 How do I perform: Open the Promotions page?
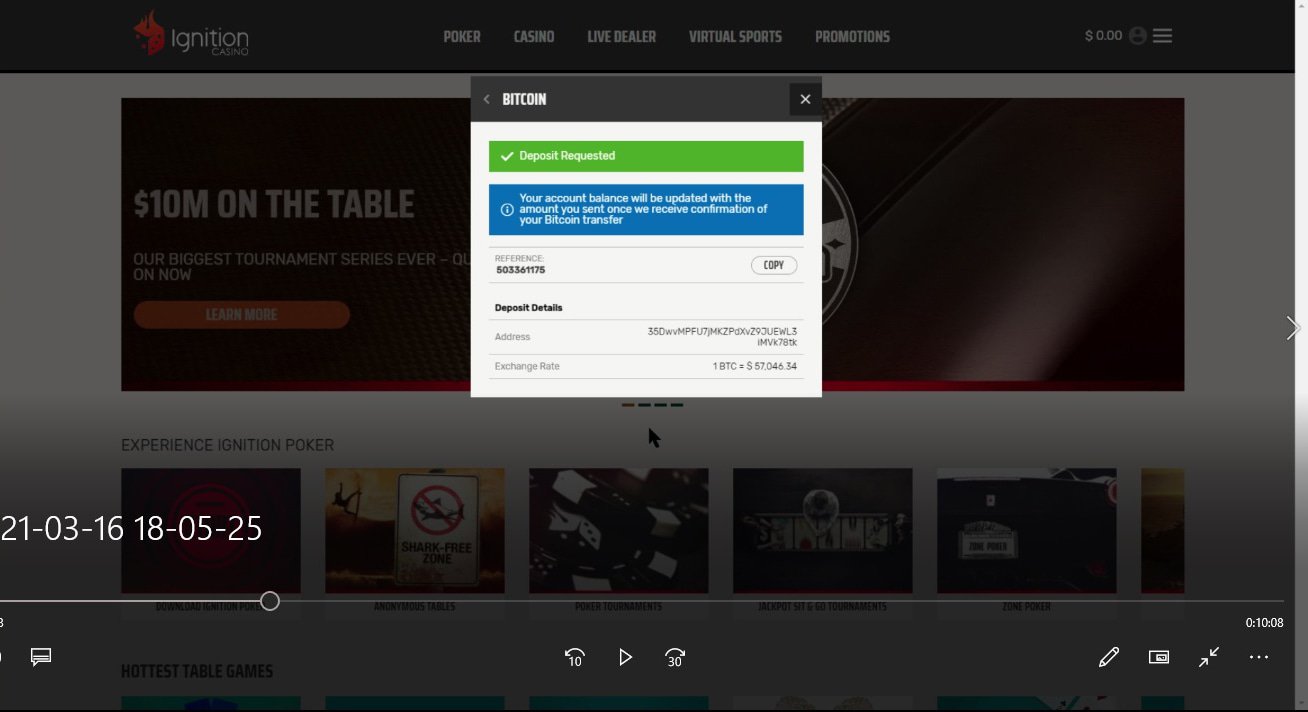[x=852, y=37]
